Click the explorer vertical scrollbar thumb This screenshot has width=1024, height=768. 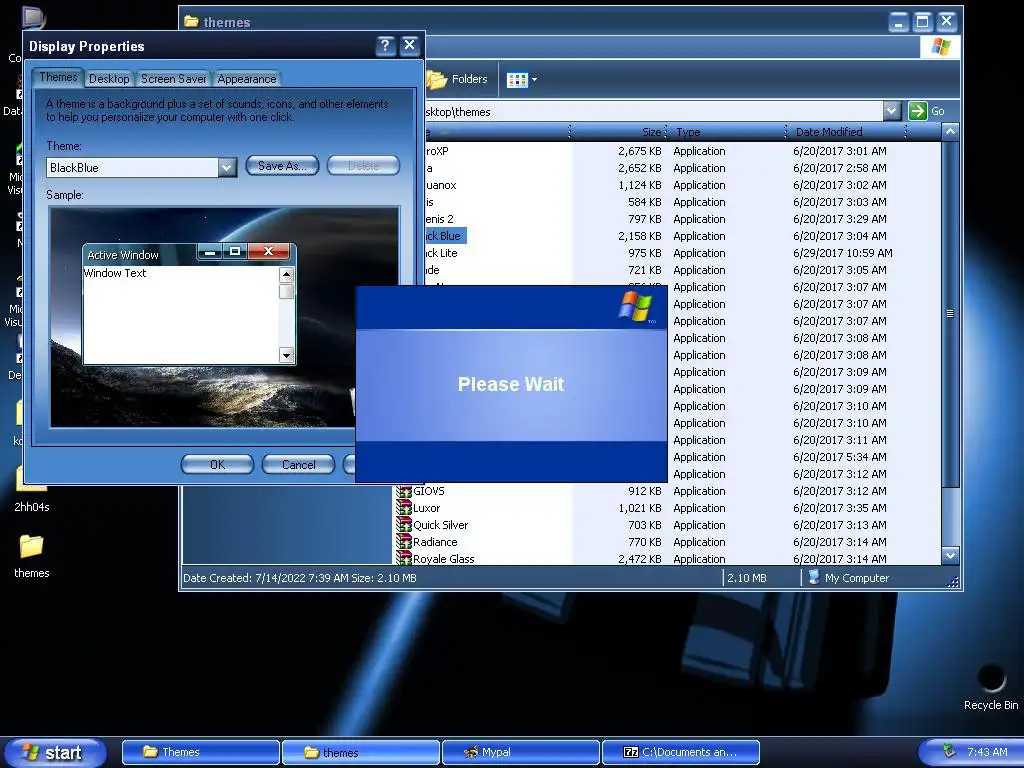click(x=950, y=313)
